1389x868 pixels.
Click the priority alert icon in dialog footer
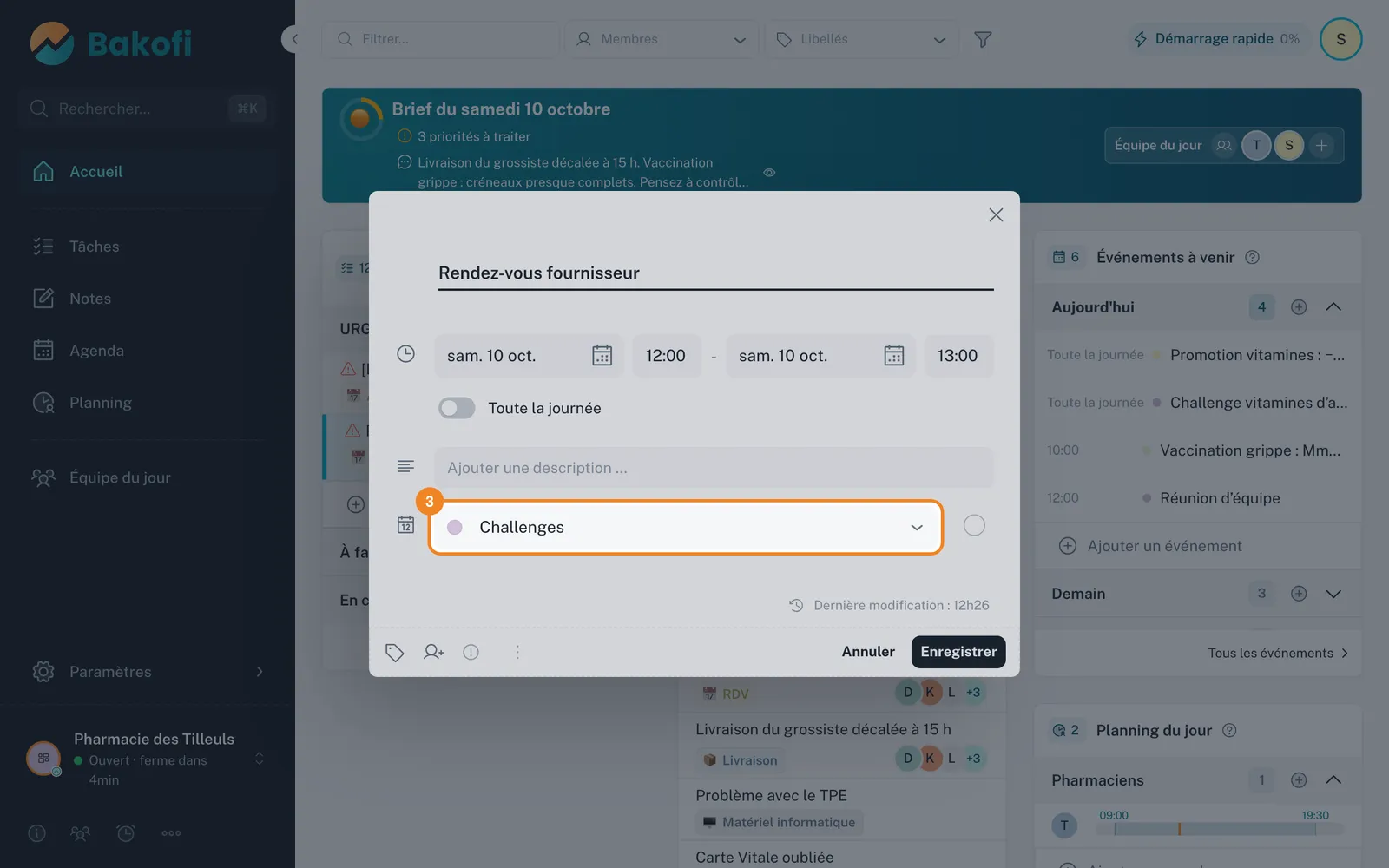pyautogui.click(x=471, y=652)
